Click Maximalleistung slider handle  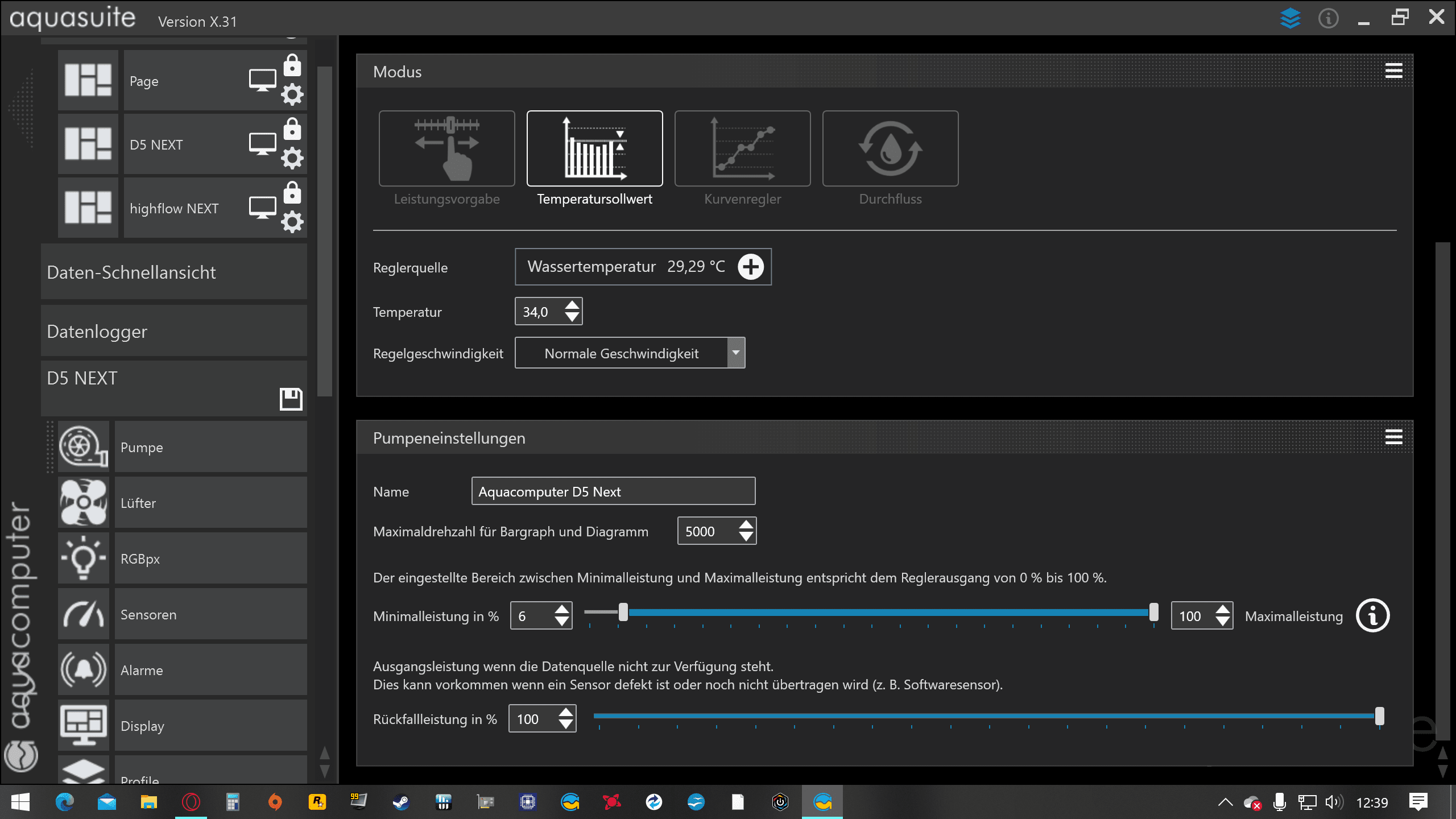[1153, 613]
